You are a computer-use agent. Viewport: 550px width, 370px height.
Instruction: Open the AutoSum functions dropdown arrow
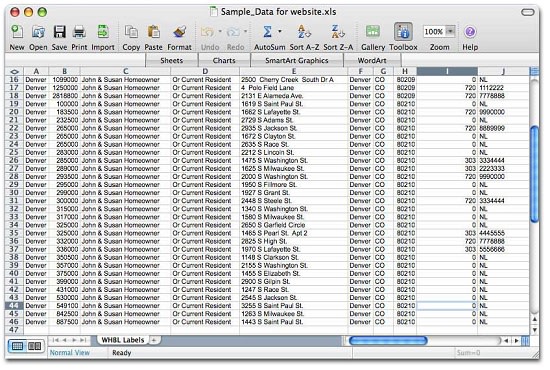click(280, 31)
